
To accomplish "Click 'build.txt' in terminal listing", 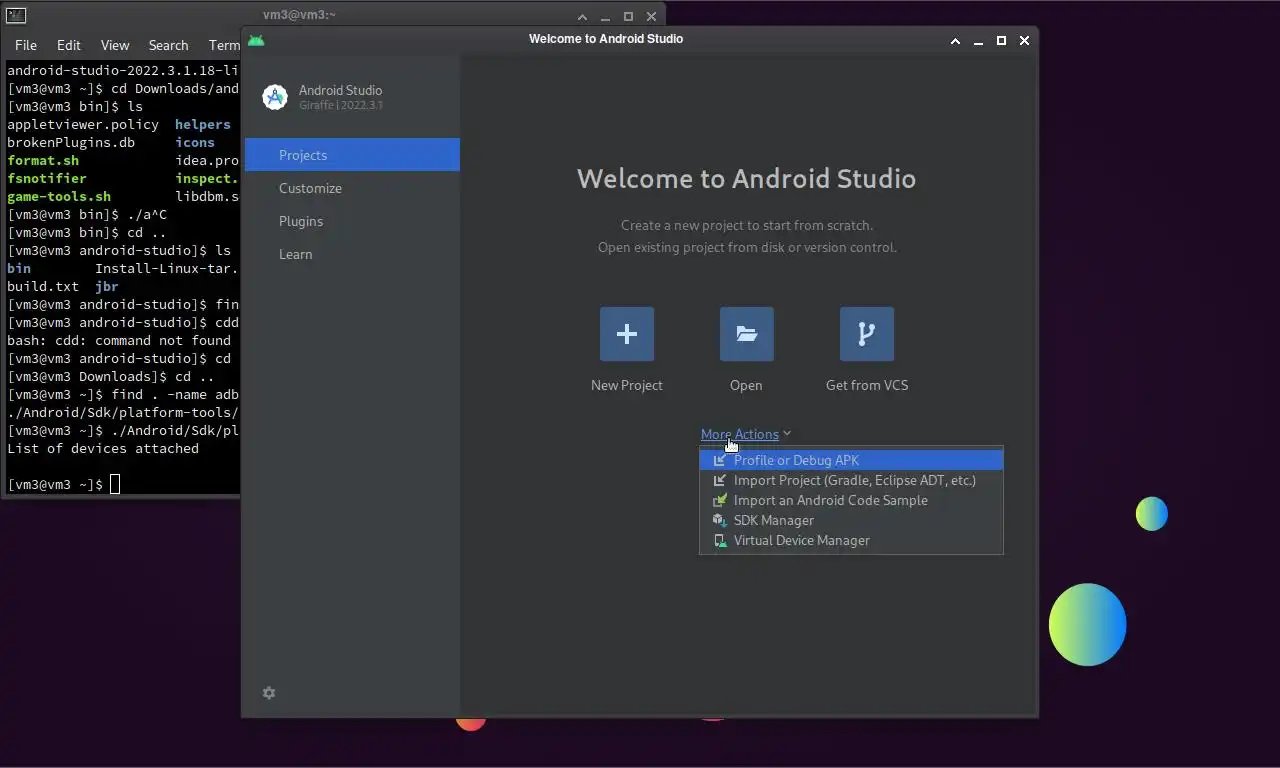I will [x=43, y=286].
